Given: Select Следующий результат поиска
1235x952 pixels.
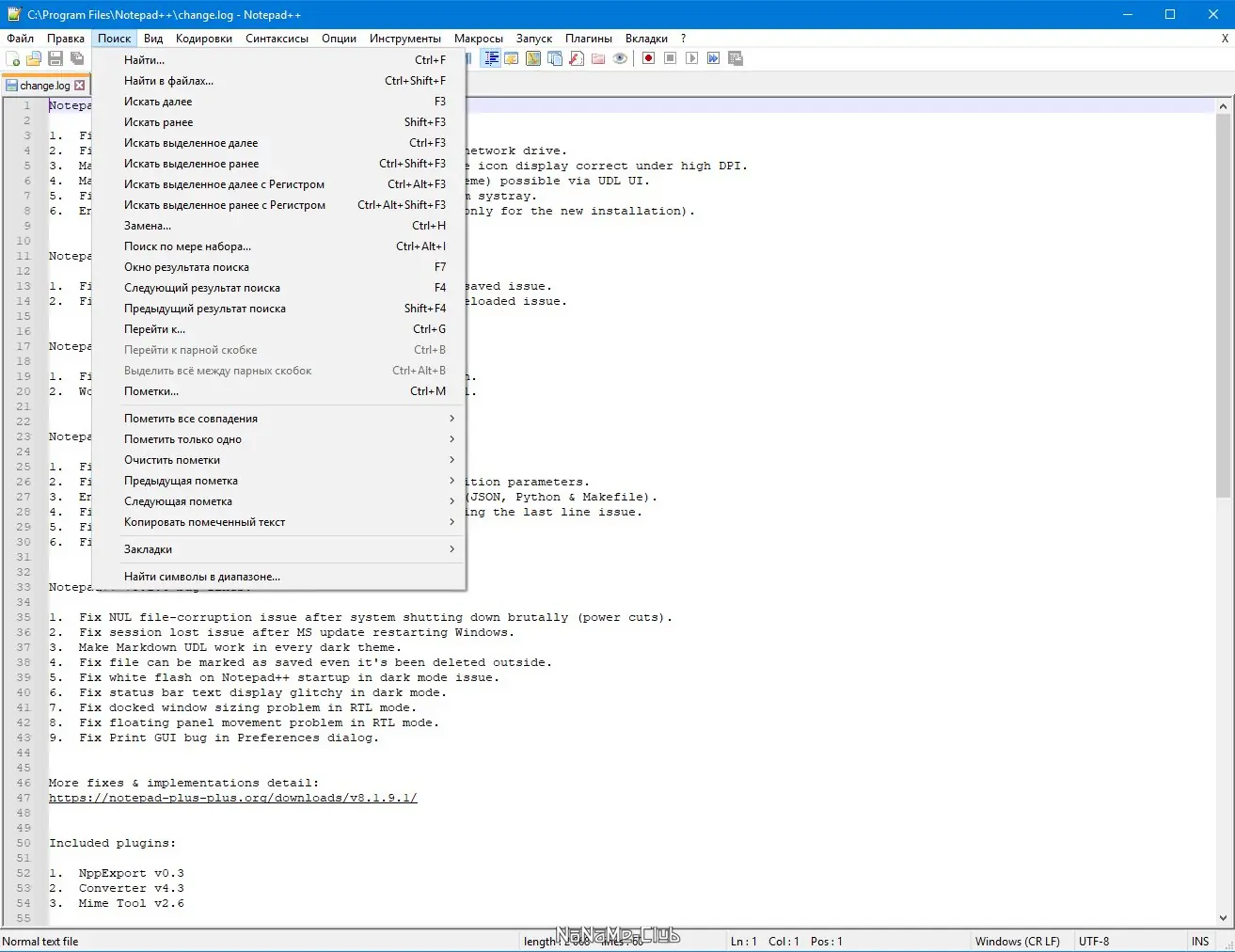Looking at the screenshot, I should [x=279, y=288].
